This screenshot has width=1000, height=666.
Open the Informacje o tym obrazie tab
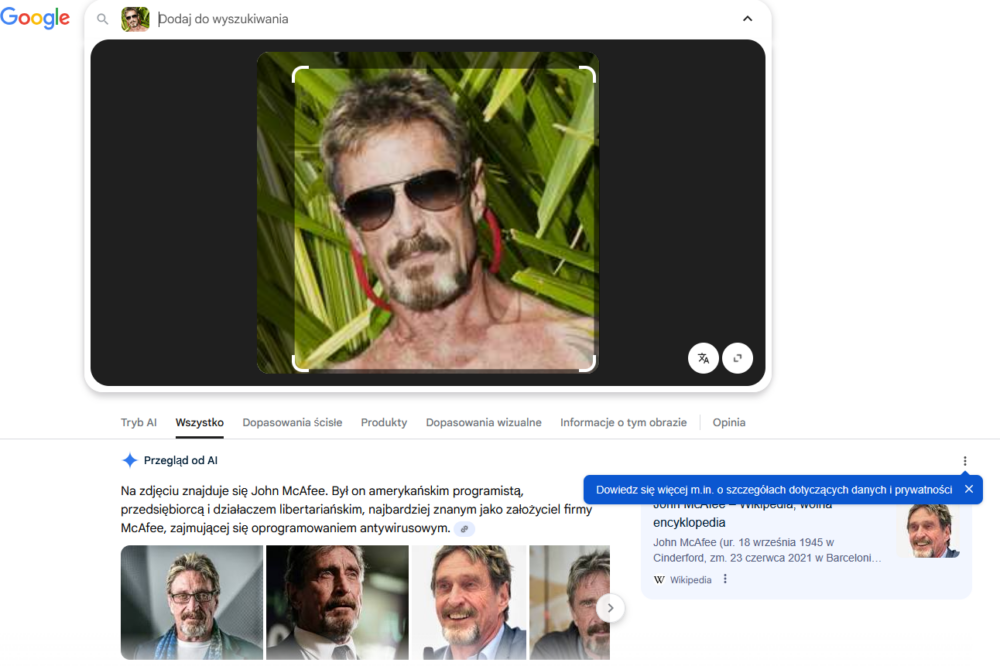tap(623, 423)
